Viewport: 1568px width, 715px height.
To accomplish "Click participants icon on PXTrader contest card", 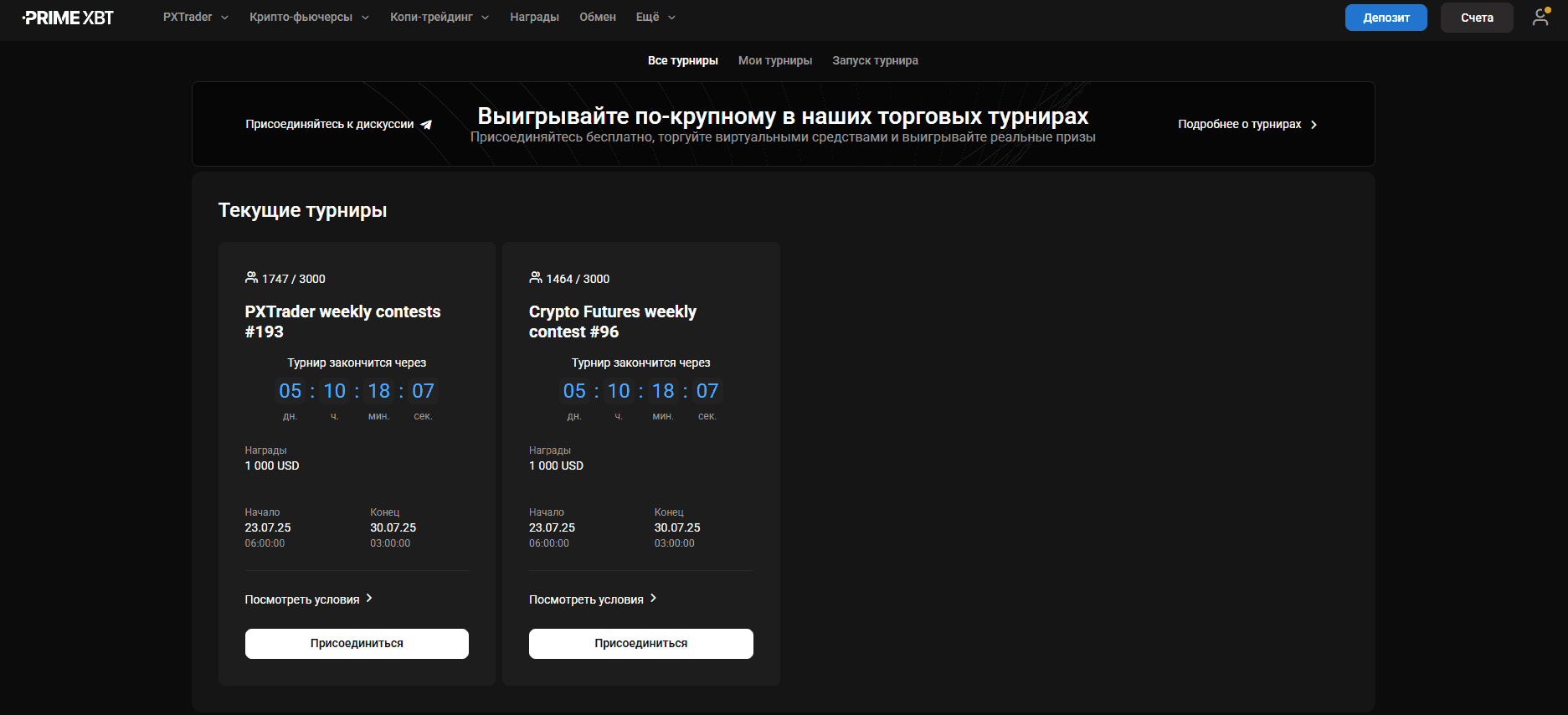I will coord(251,277).
